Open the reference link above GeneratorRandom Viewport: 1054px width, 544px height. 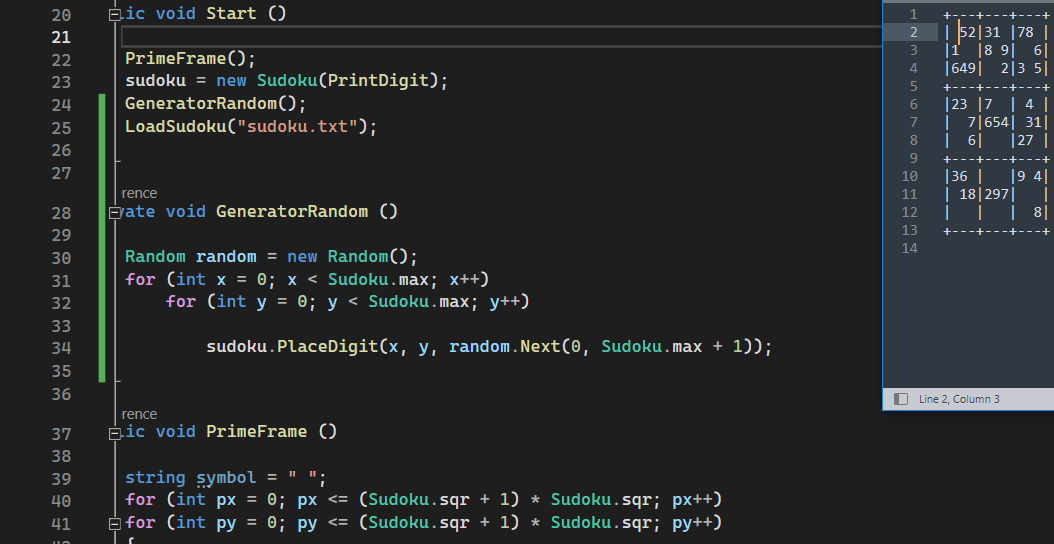139,193
